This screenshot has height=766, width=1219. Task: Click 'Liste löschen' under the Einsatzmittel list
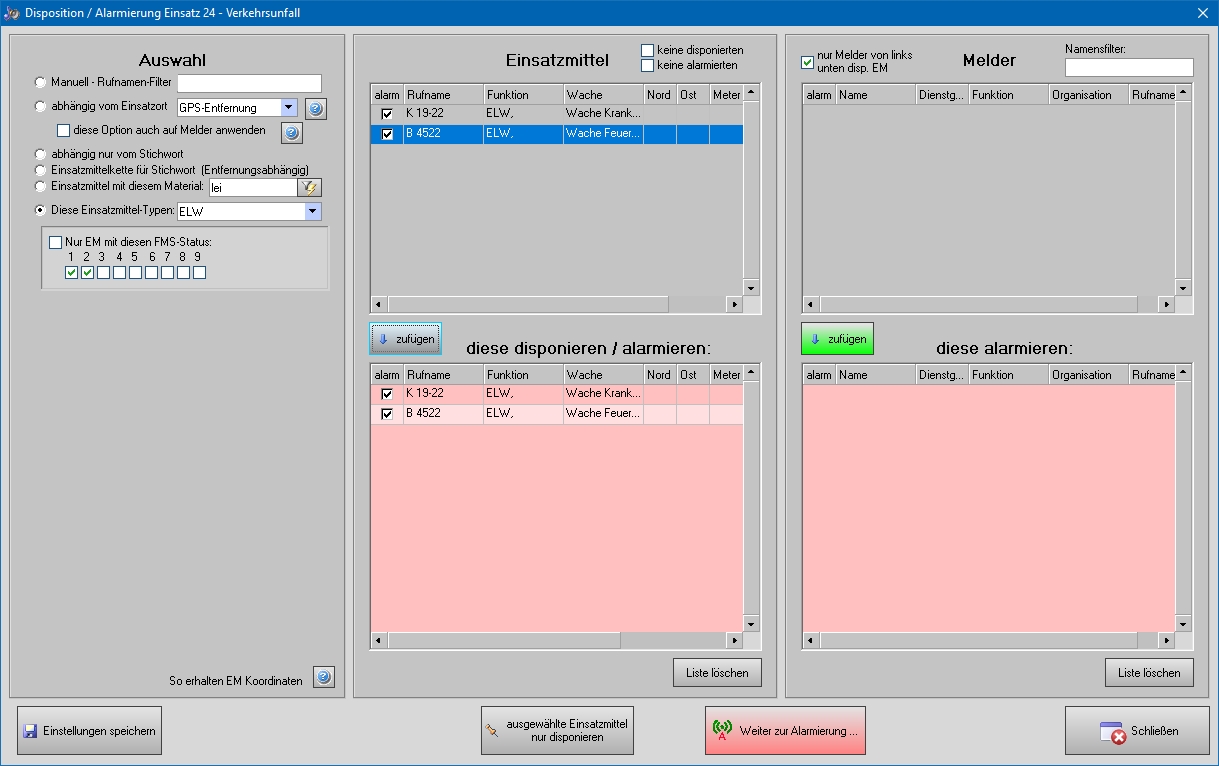[x=717, y=673]
